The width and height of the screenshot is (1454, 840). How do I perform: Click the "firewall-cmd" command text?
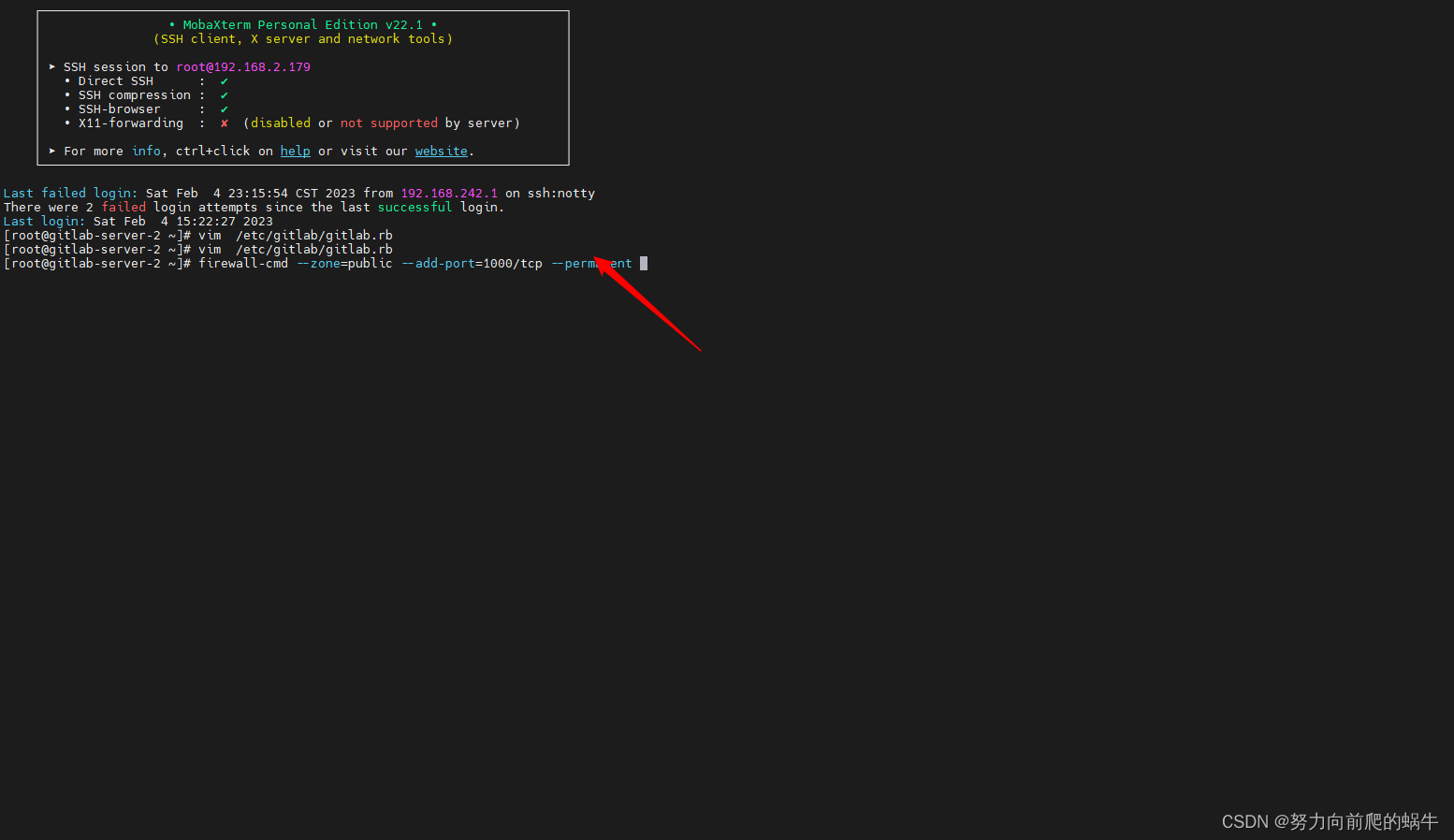[243, 264]
